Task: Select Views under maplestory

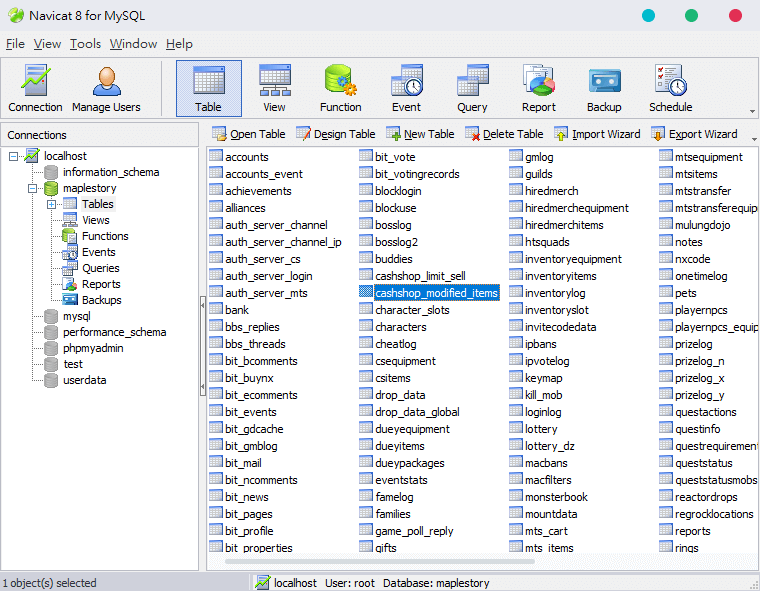Action: pos(95,220)
